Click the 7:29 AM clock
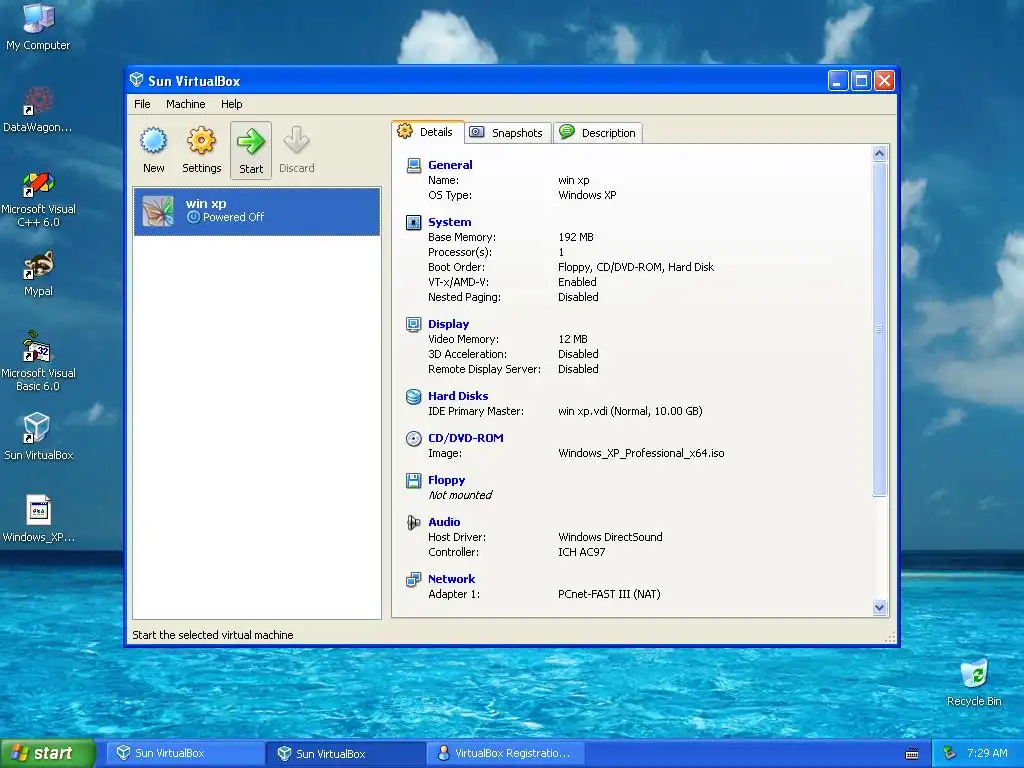 (987, 753)
